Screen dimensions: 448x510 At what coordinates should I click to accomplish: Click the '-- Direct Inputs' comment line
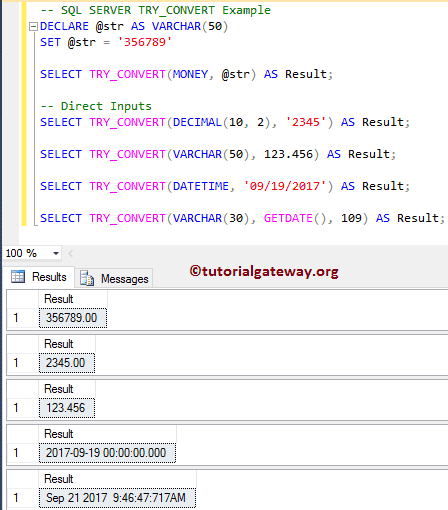pos(96,106)
